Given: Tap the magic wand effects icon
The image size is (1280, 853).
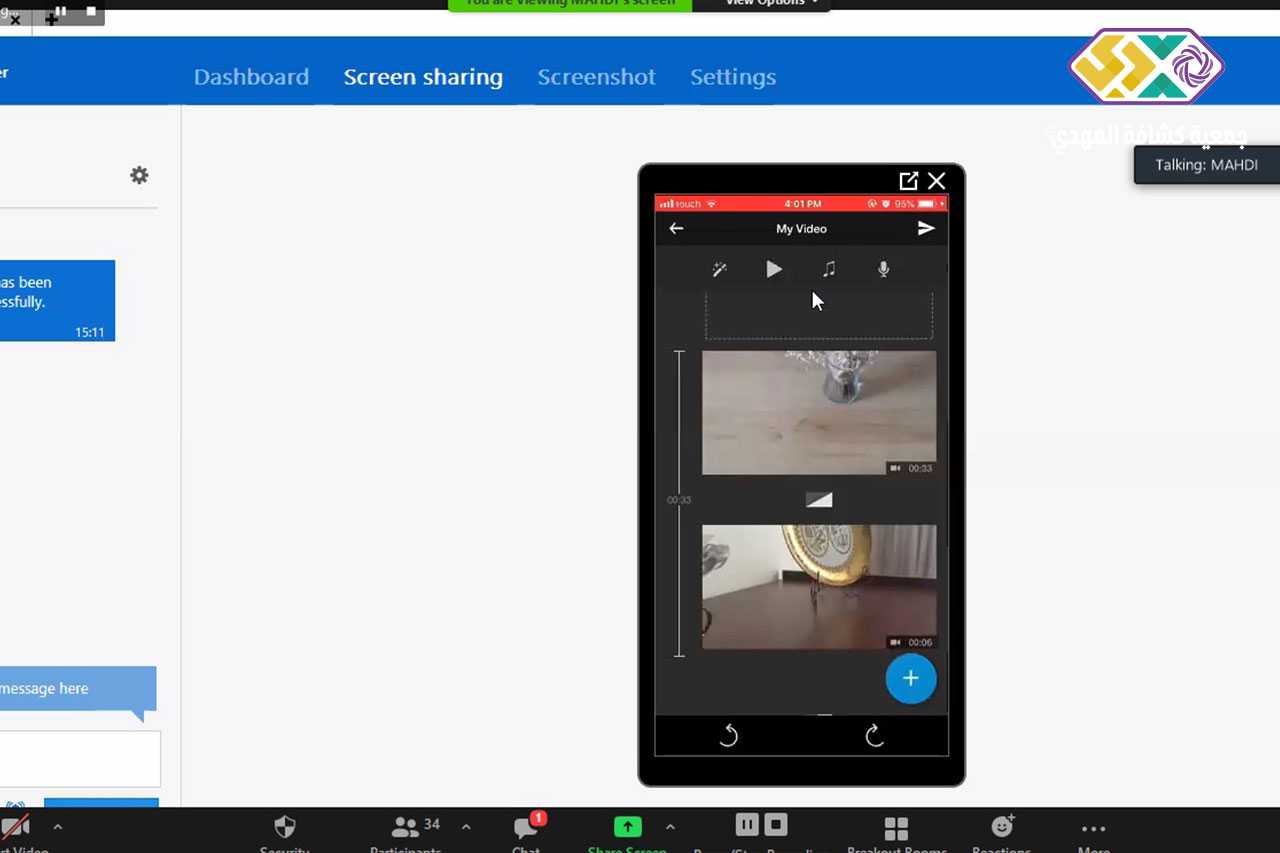Looking at the screenshot, I should [x=719, y=269].
